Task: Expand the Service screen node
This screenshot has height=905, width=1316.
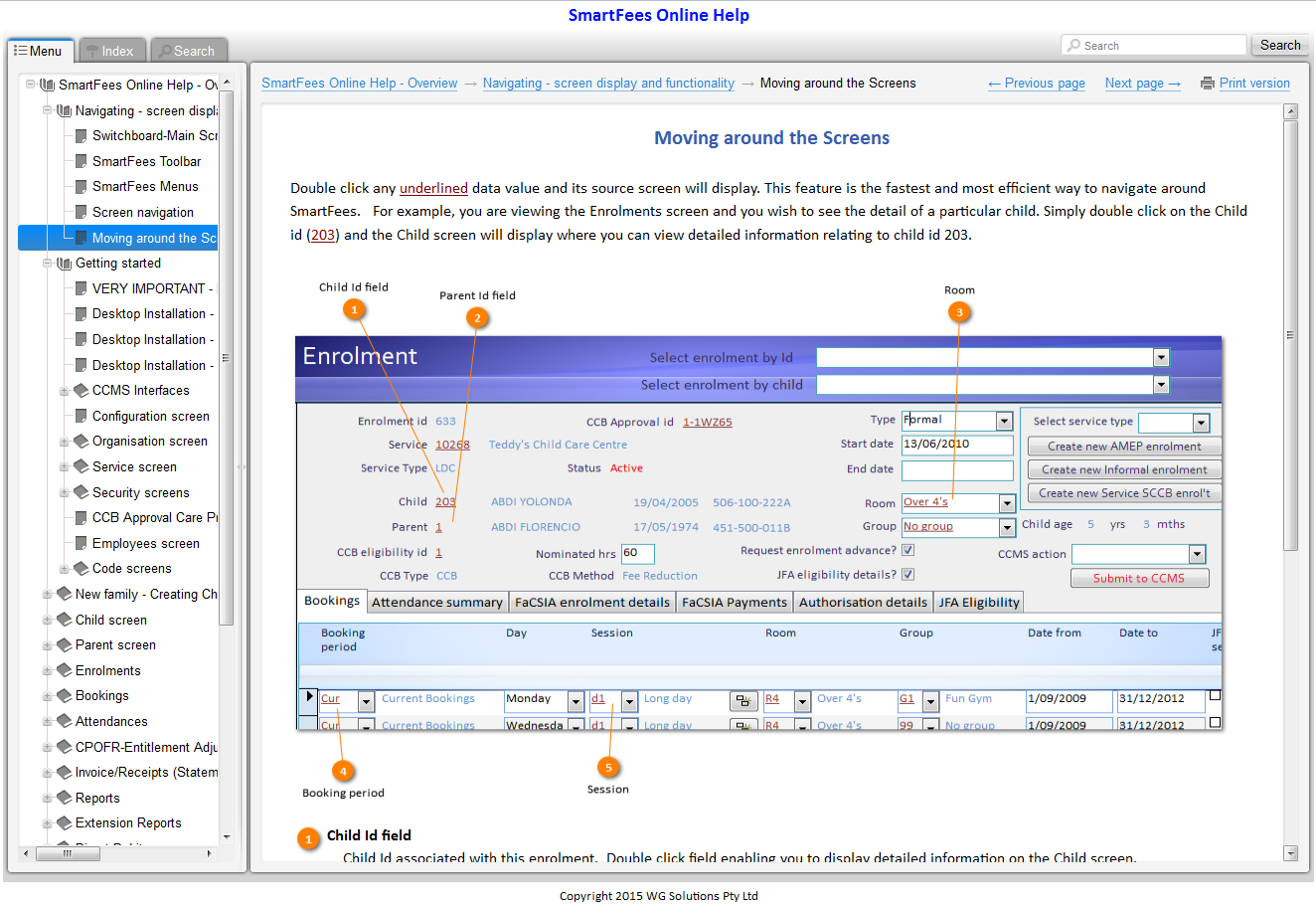Action: (x=65, y=466)
